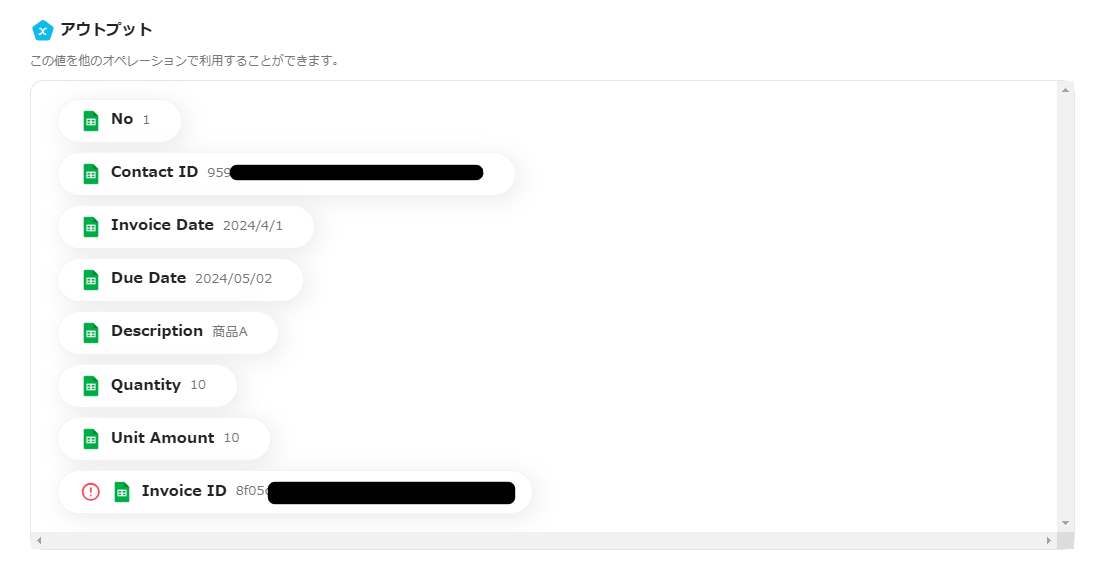Click the sheets icon beside Contact ID
This screenshot has width=1109, height=573.
(x=91, y=174)
